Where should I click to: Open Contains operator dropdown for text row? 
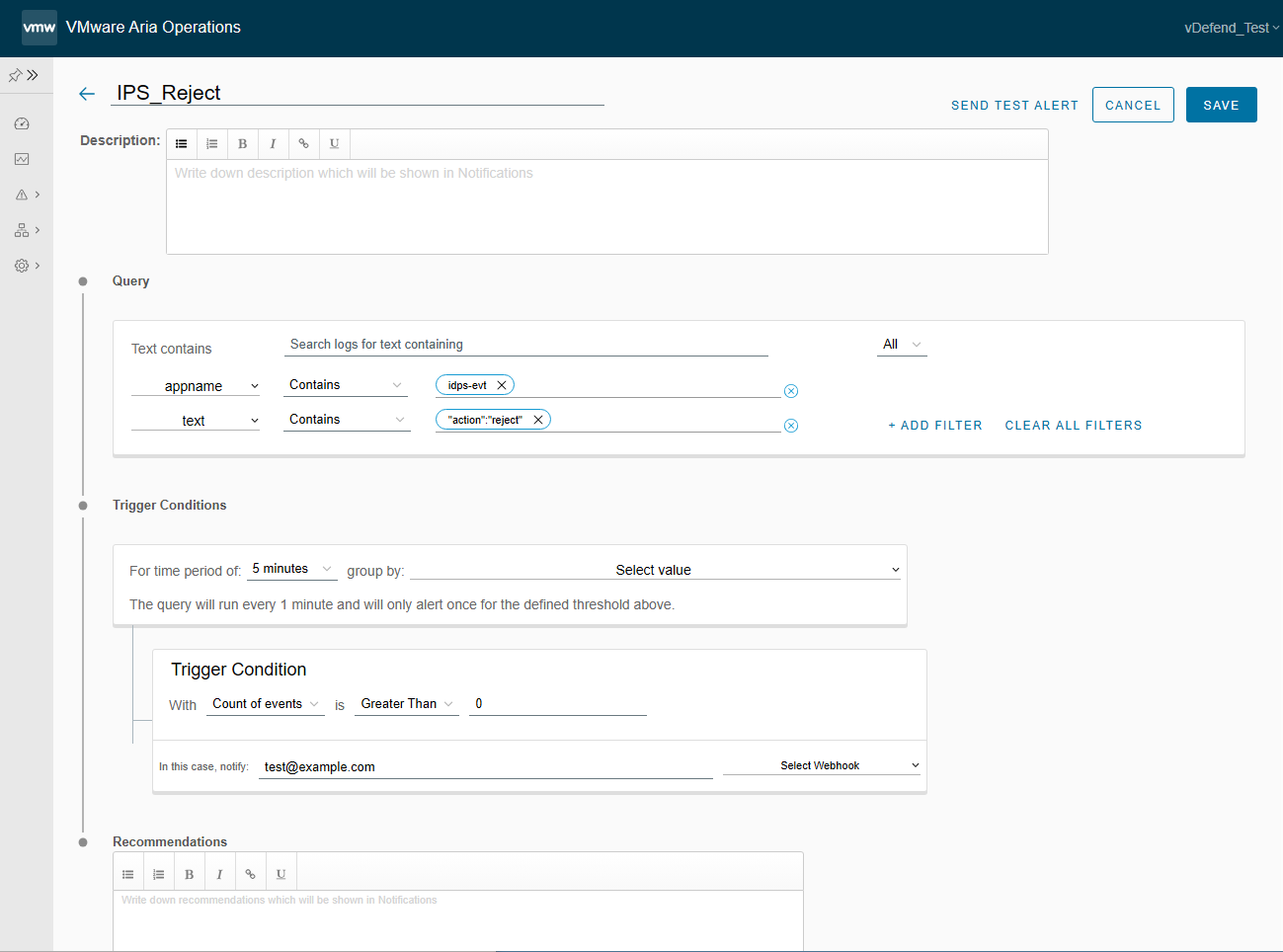(347, 420)
